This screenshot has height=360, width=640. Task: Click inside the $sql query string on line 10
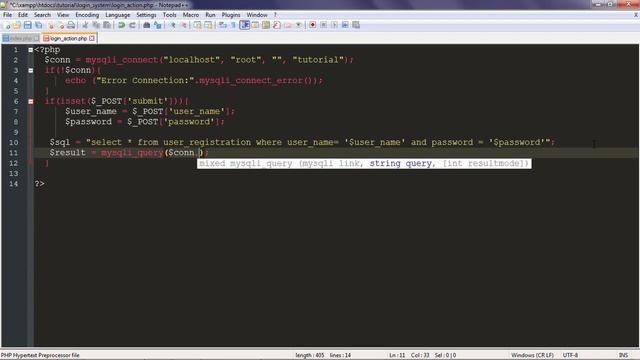pos(318,142)
